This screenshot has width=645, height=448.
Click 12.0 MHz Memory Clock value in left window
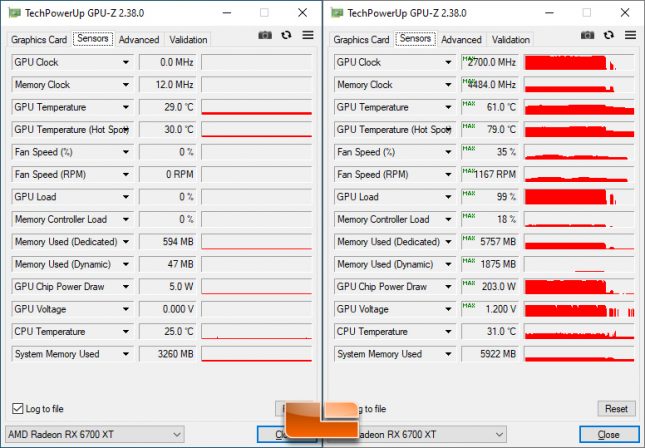(x=167, y=85)
